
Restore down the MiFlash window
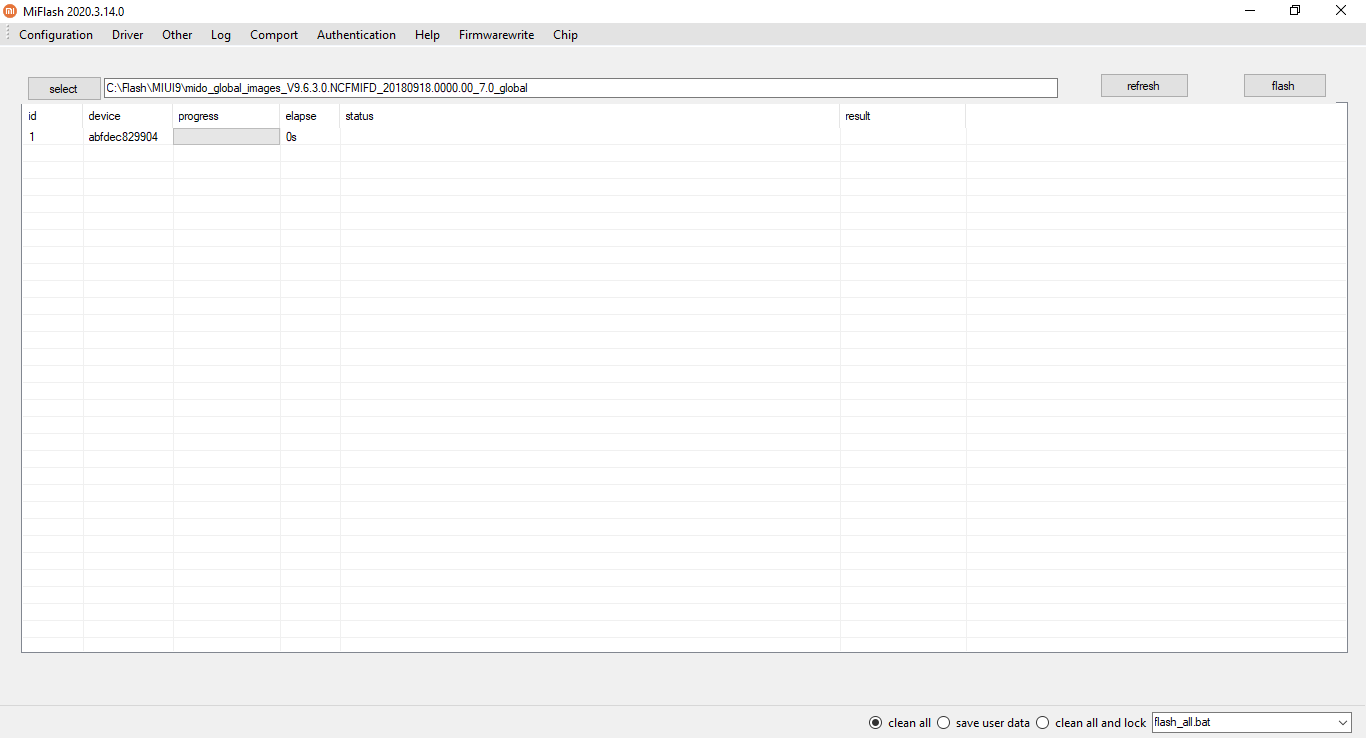point(1295,11)
